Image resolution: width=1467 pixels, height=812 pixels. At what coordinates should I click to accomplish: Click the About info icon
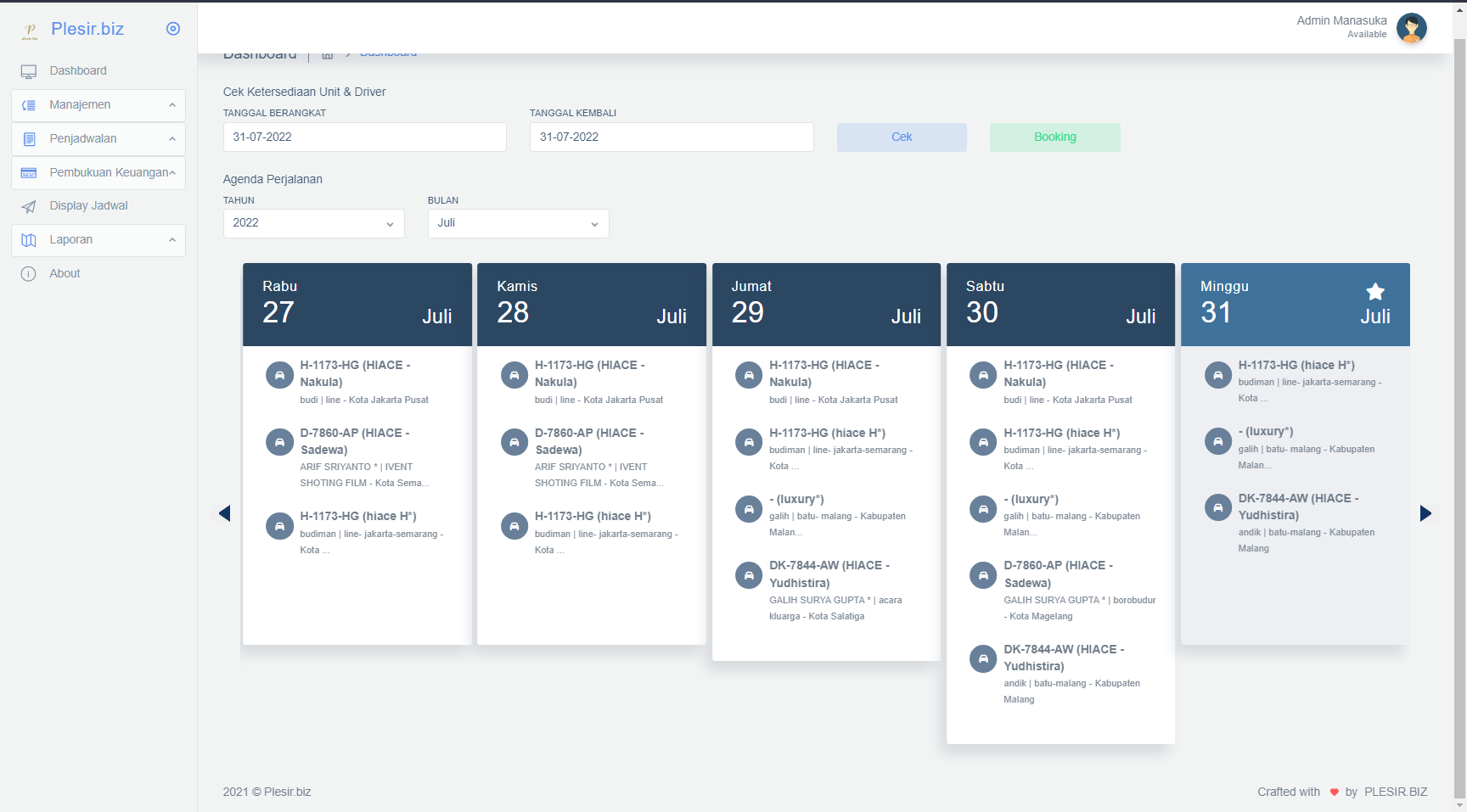click(x=28, y=273)
